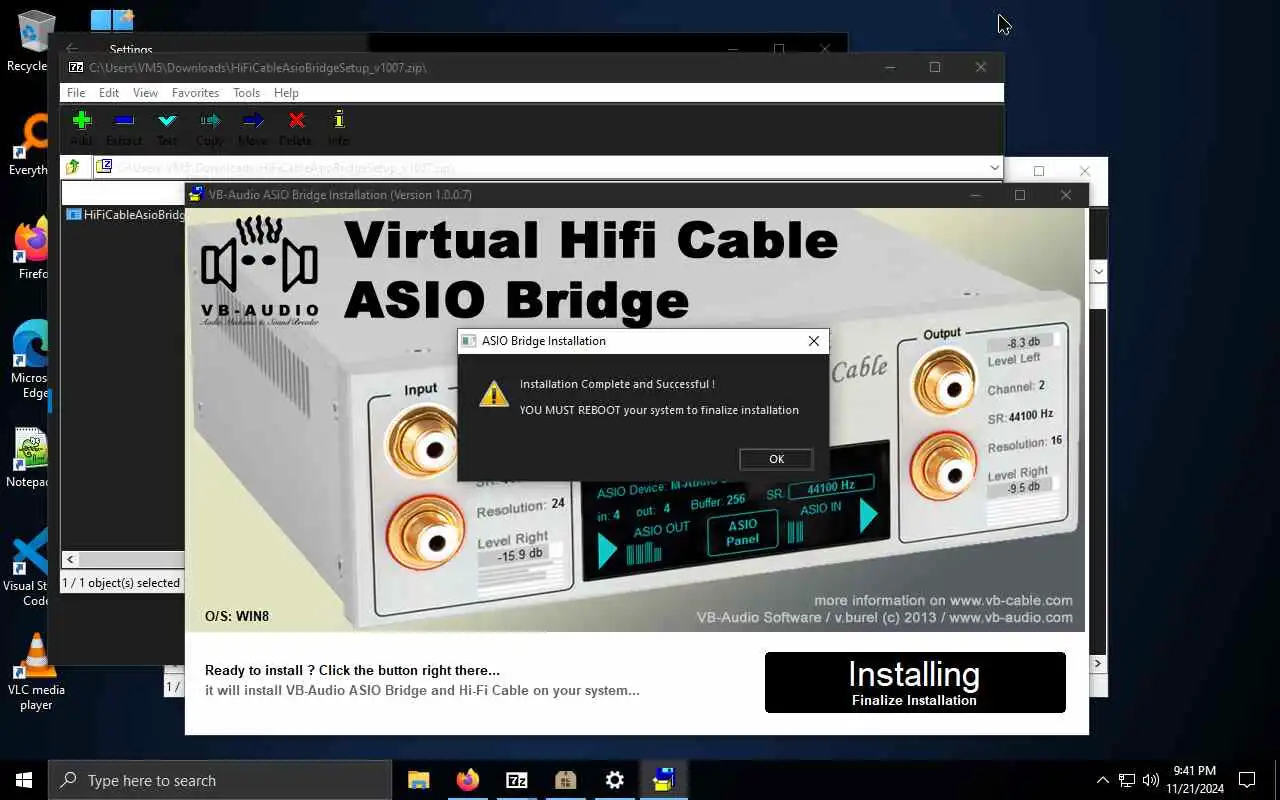Click OK in ASIO Bridge Installation dialog
This screenshot has width=1280, height=800.
[x=776, y=459]
